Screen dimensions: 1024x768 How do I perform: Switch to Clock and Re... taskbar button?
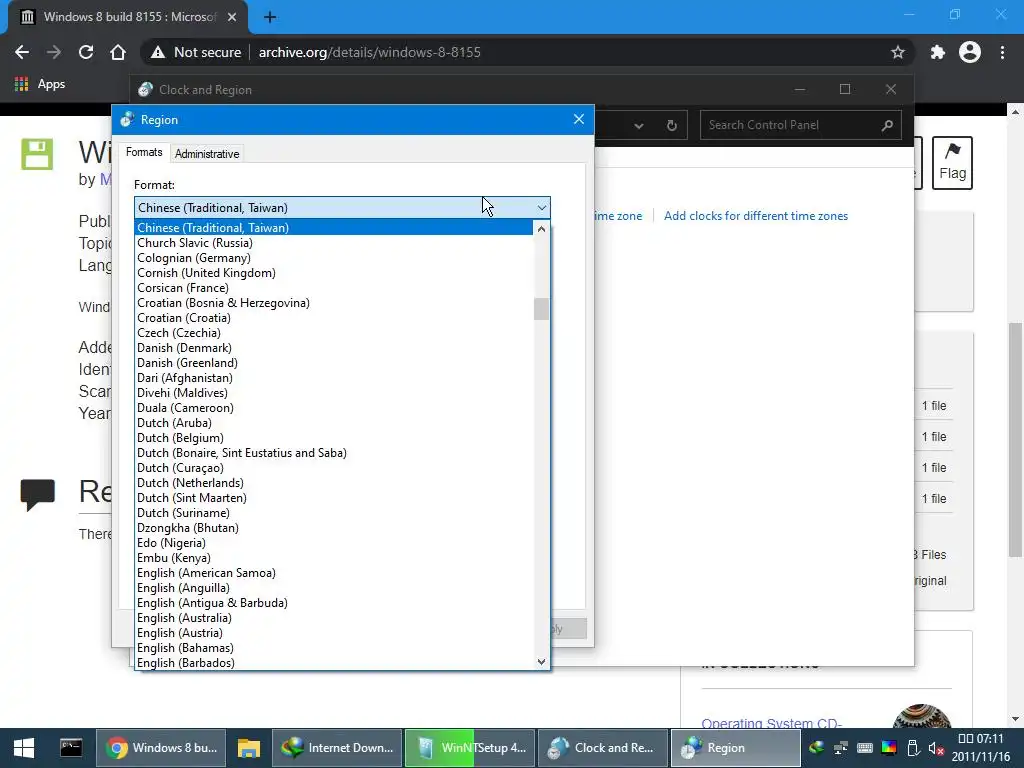[x=603, y=748]
